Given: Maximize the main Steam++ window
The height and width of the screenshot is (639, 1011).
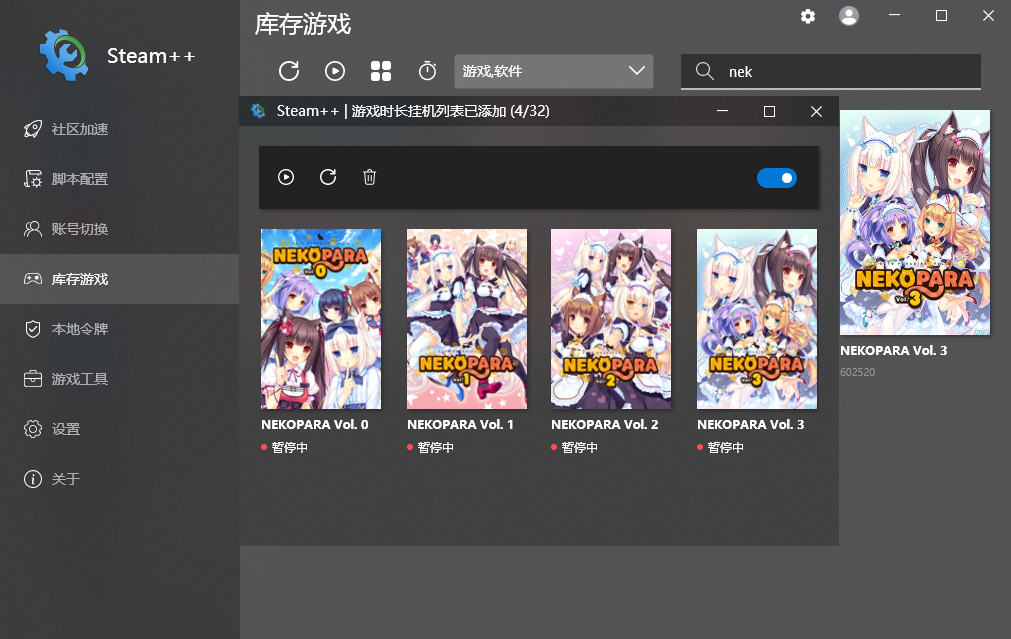Looking at the screenshot, I should 941,15.
